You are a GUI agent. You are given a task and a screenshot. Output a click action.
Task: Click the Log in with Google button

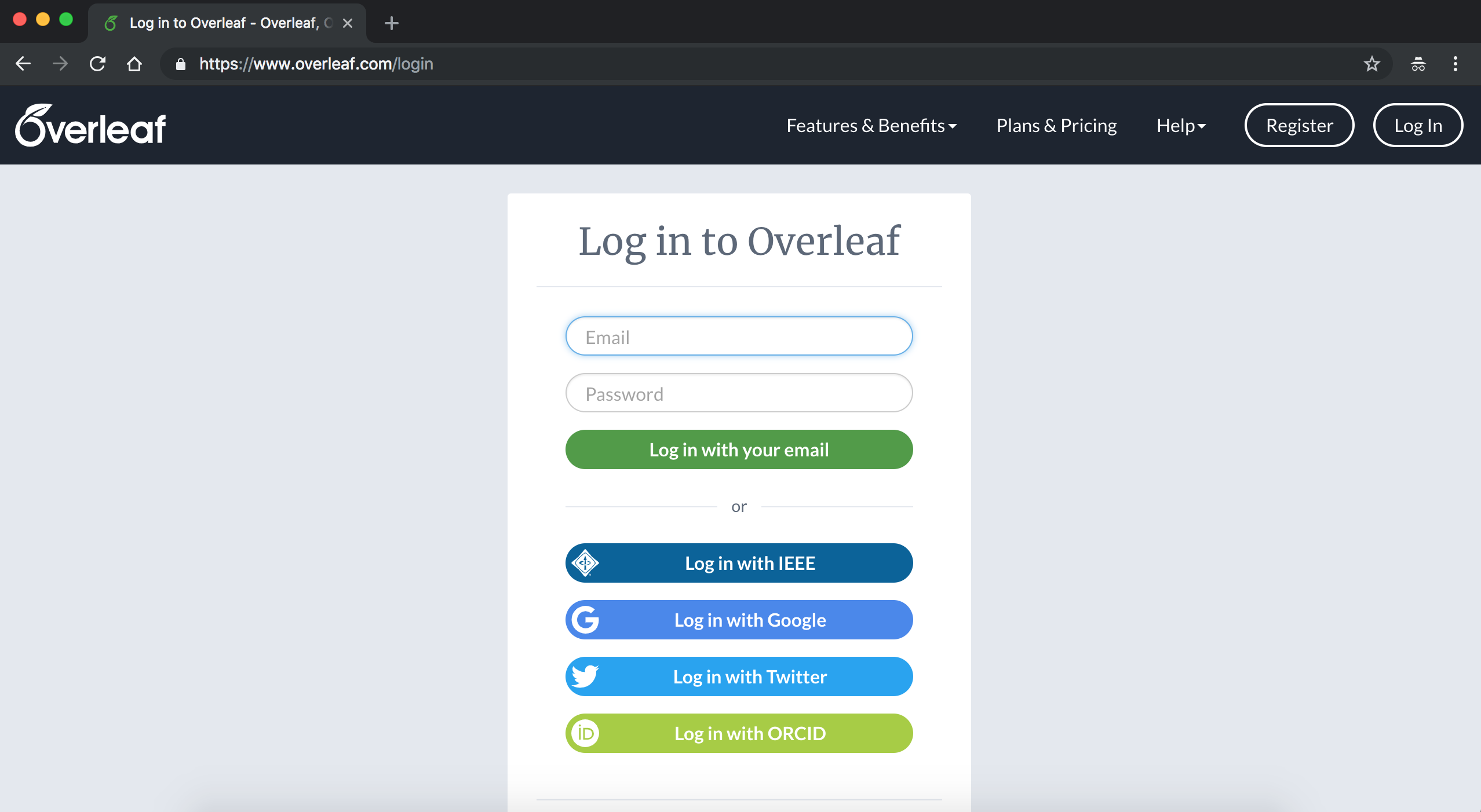(738, 620)
